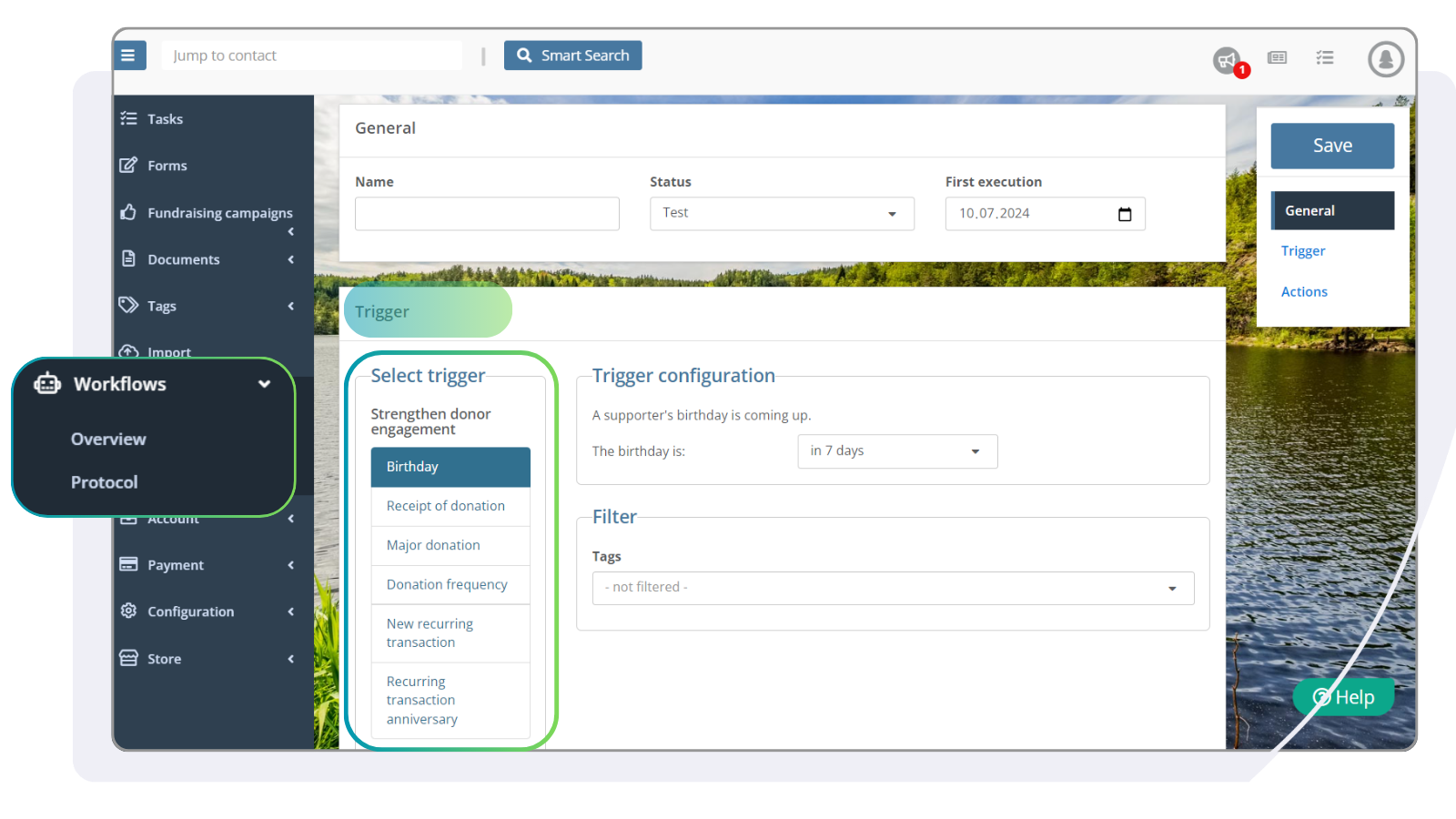
Task: Click the Save button
Action: [x=1331, y=145]
